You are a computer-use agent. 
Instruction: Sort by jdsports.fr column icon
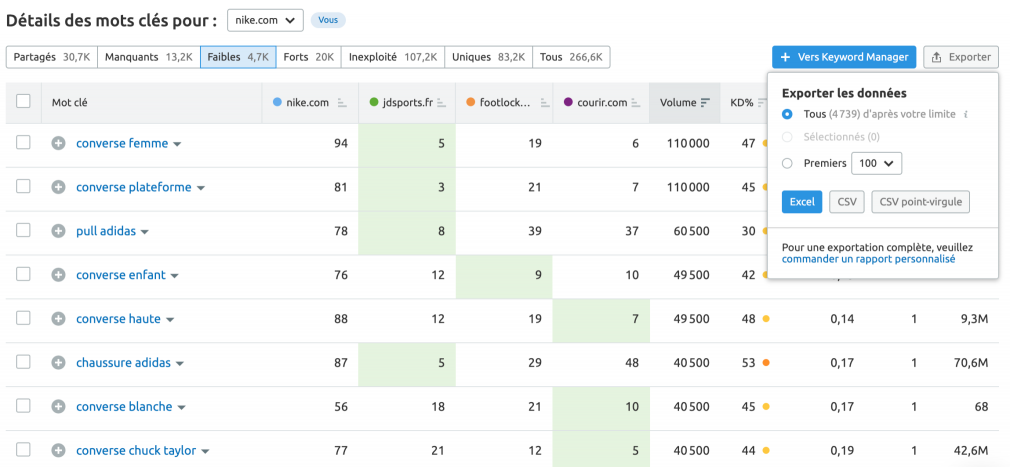441,102
